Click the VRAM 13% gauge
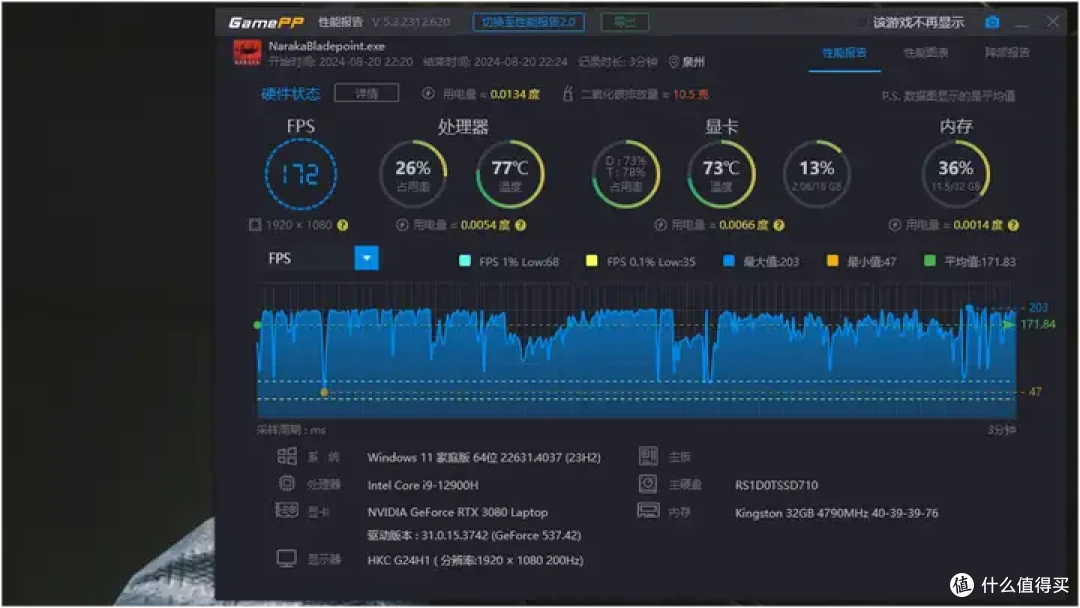This screenshot has width=1080, height=608. [816, 174]
